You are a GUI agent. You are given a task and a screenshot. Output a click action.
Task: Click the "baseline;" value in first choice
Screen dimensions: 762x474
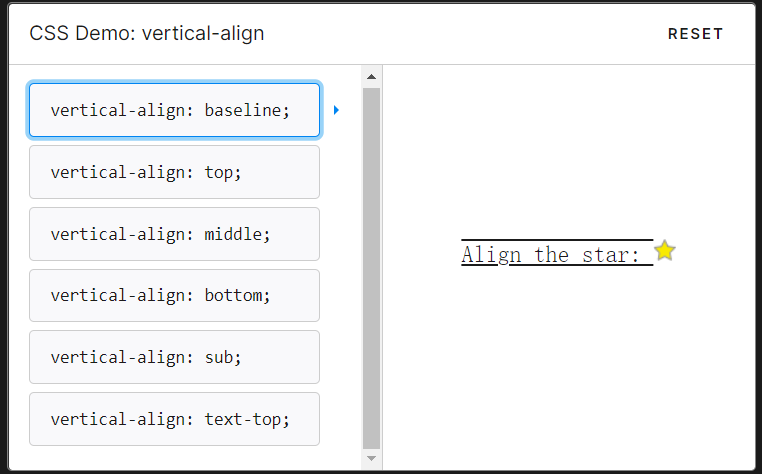pyautogui.click(x=247, y=110)
